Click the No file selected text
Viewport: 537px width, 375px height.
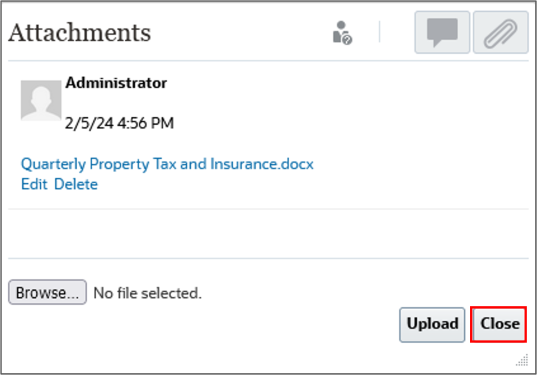[148, 293]
